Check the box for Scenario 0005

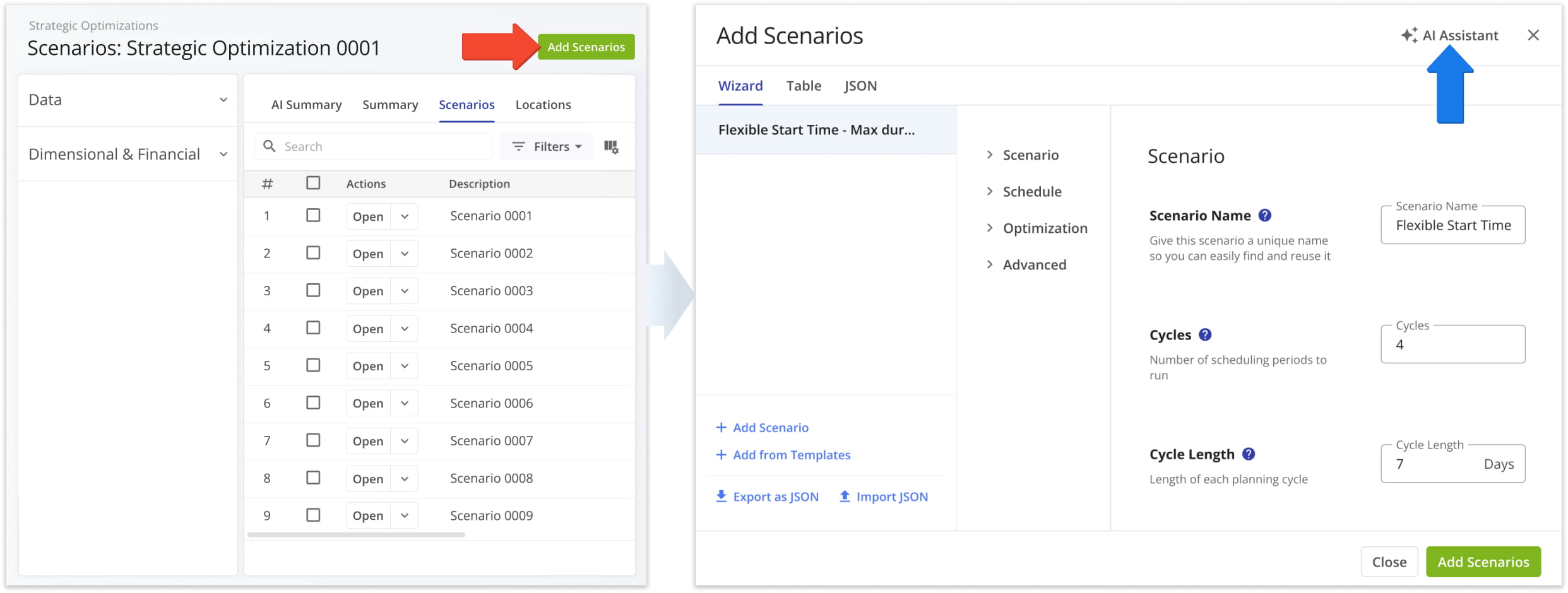313,365
